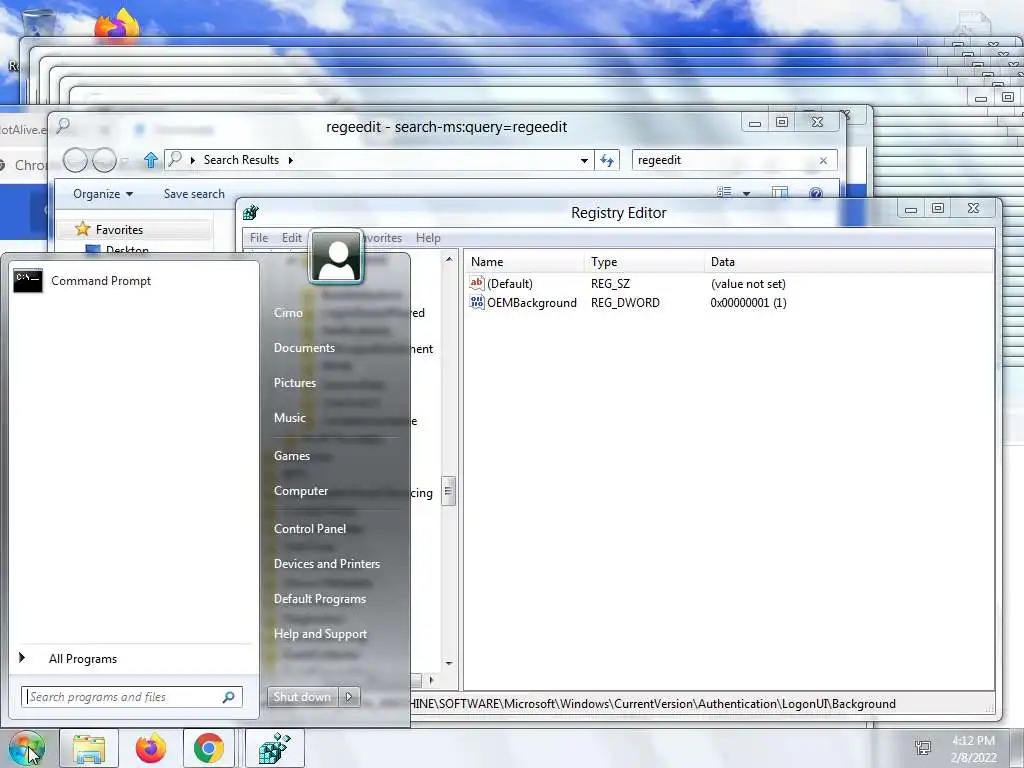Open Recycle Bin on desktop
The image size is (1024, 768).
click(x=39, y=24)
